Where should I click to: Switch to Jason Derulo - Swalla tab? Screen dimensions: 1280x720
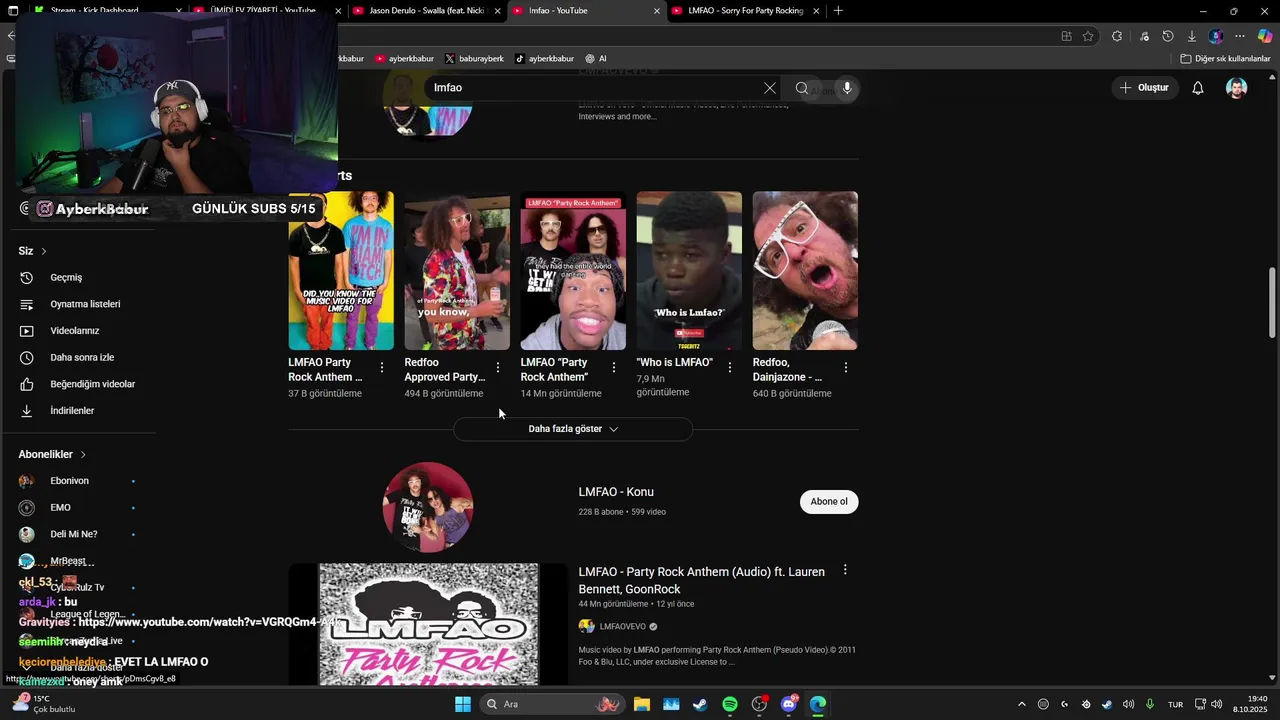click(x=425, y=11)
